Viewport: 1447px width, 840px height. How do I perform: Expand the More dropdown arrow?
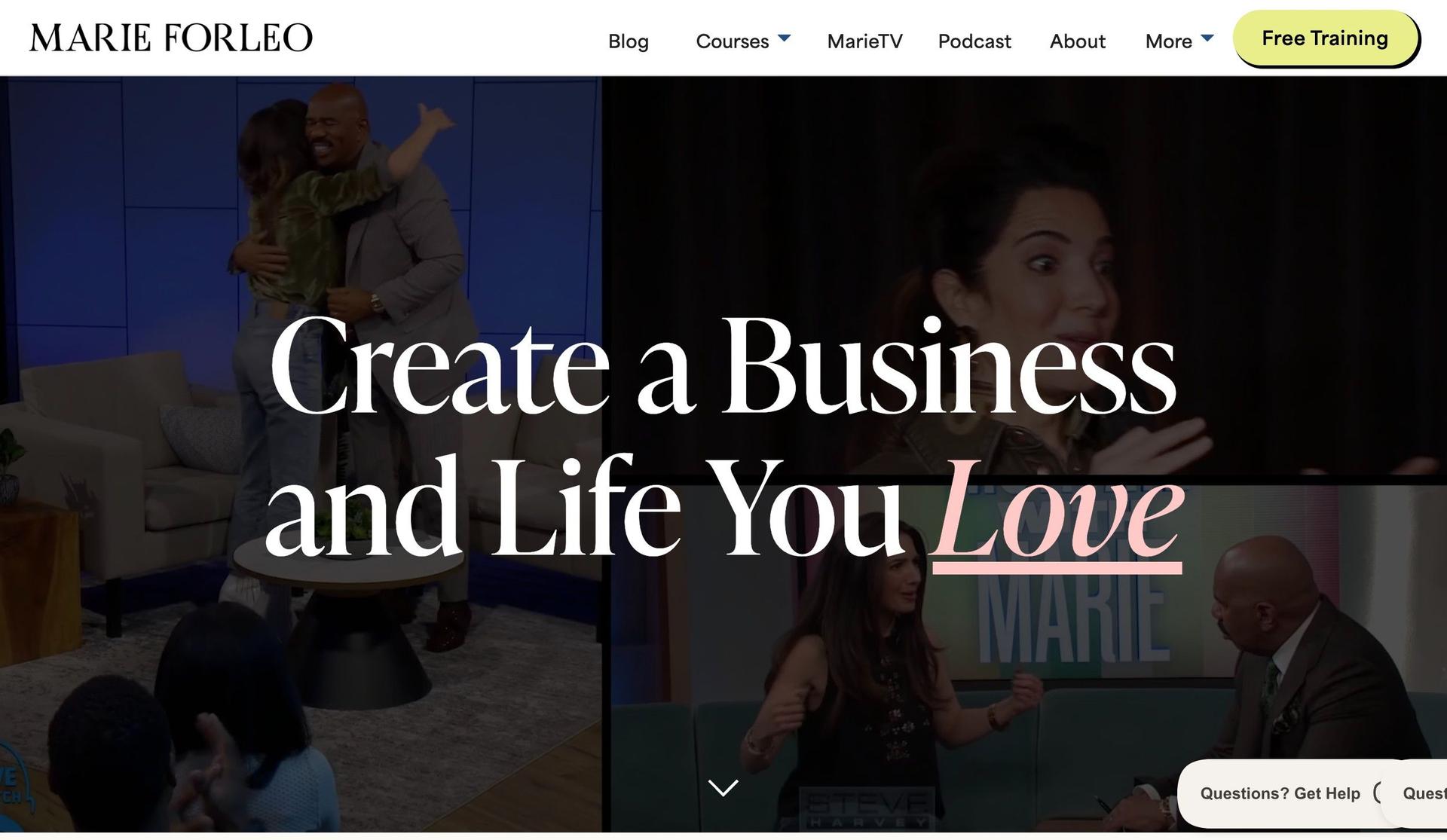[x=1207, y=38]
